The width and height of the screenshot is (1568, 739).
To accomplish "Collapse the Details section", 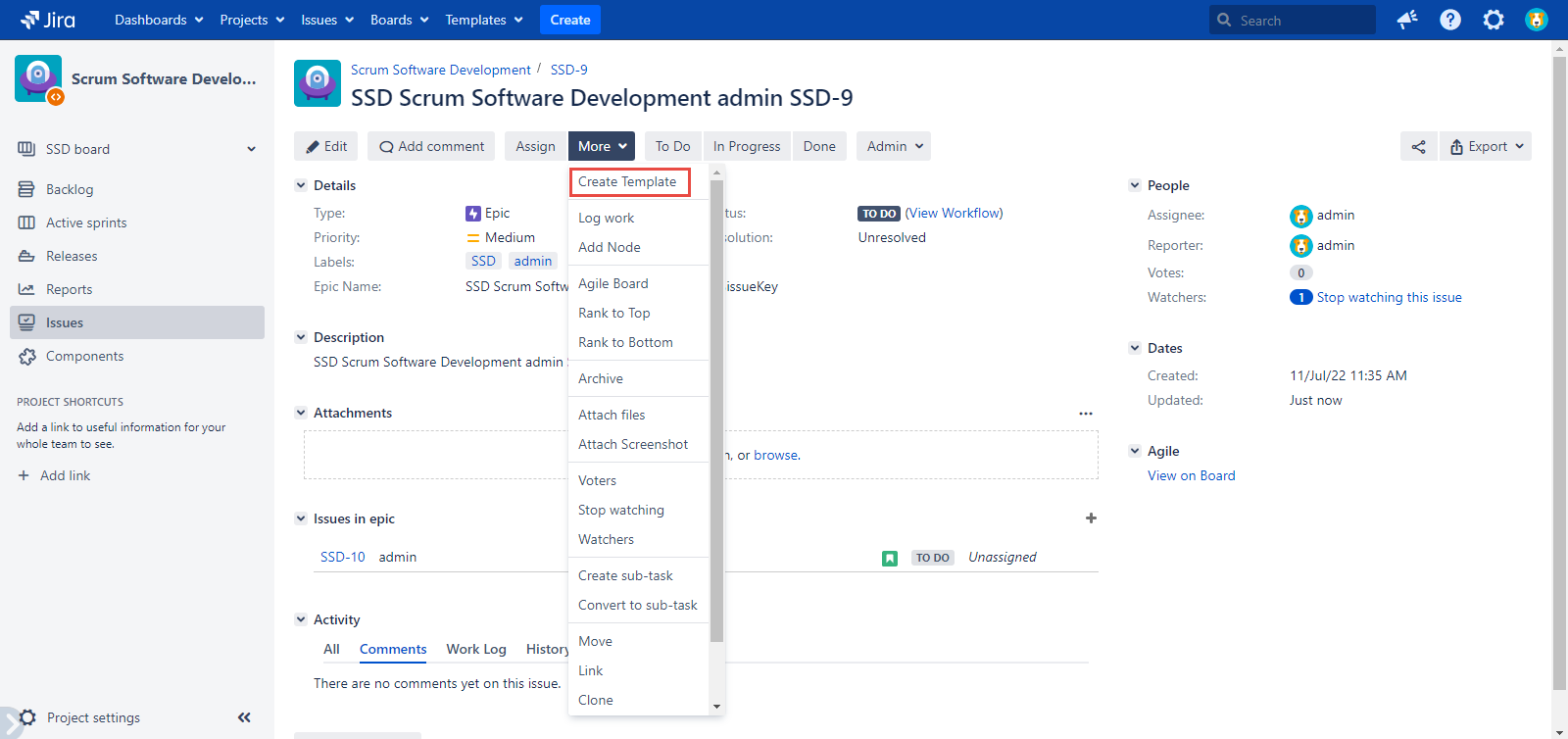I will click(x=301, y=185).
